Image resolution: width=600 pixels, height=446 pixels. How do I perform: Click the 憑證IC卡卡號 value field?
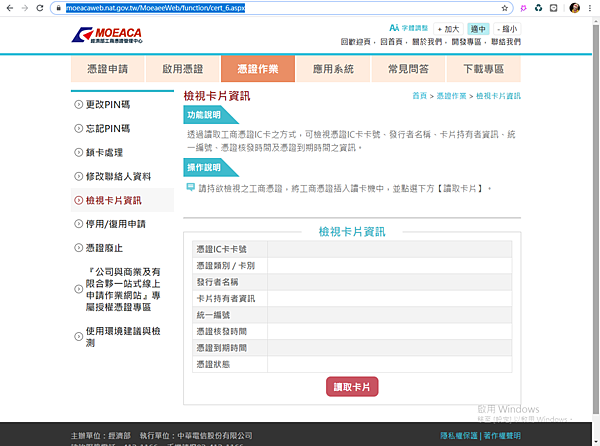390,249
